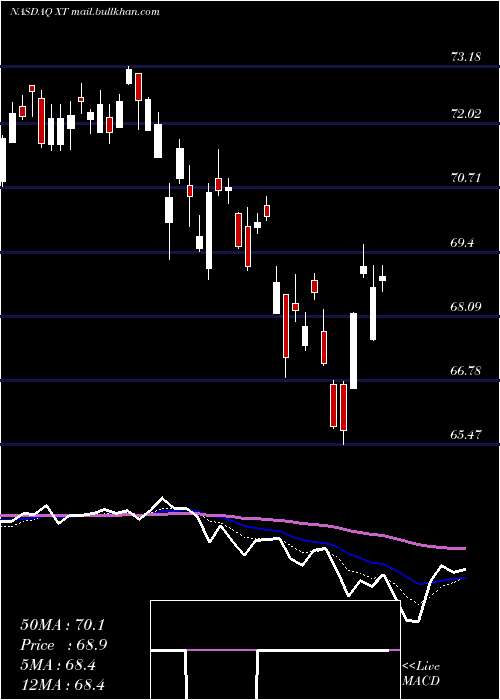Image resolution: width=500 pixels, height=700 pixels.
Task: Click the 70.71 price level label
Action: coord(467,178)
